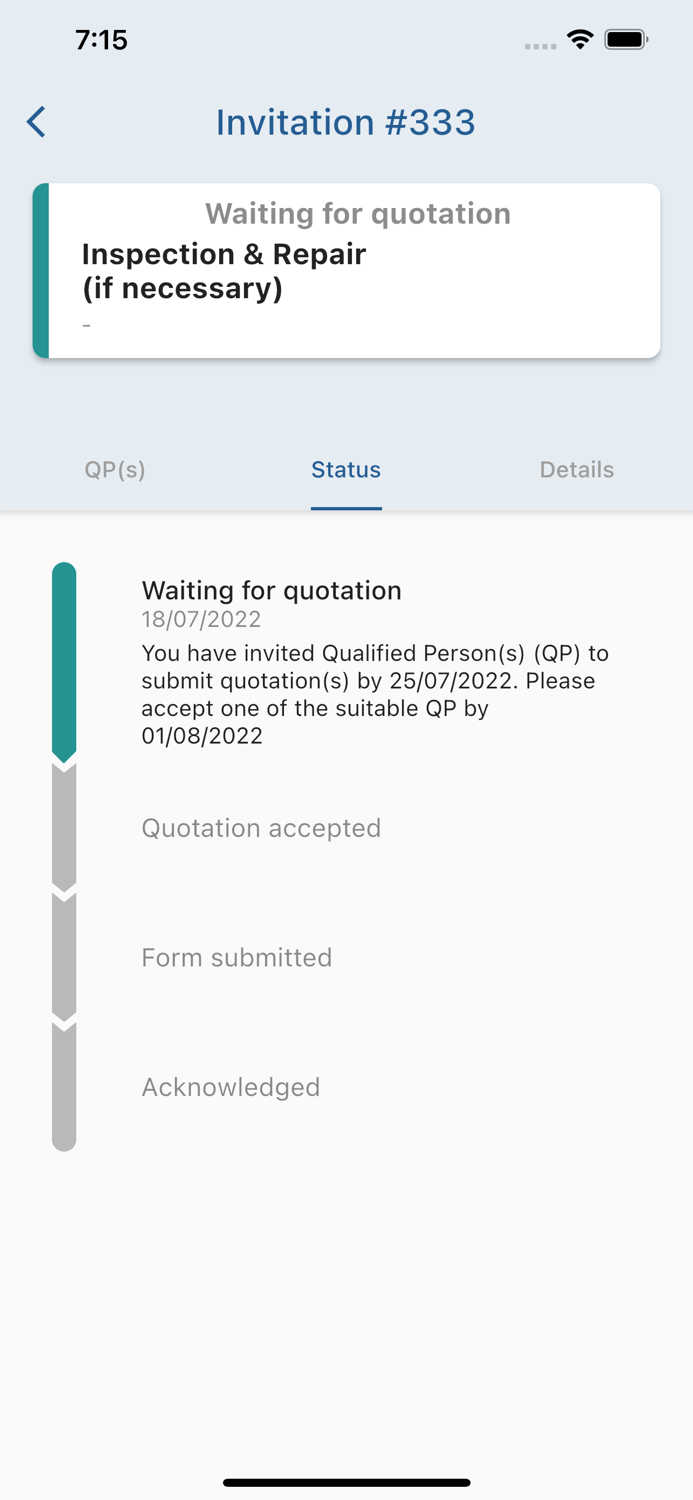Select the Acknowledged step label
693x1500 pixels.
tap(231, 1087)
